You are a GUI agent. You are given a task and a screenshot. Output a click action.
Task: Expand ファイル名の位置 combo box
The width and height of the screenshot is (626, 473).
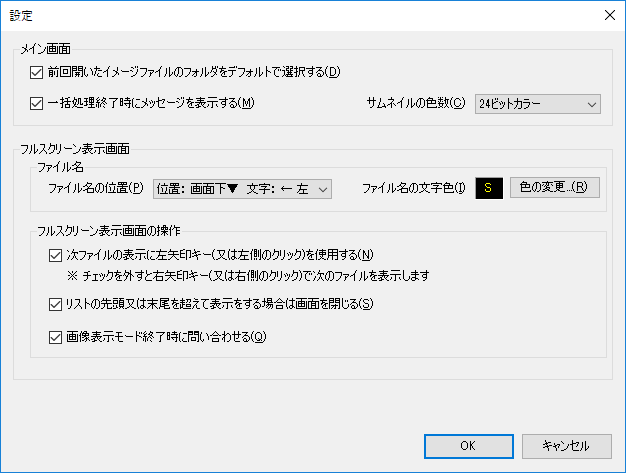[242, 189]
